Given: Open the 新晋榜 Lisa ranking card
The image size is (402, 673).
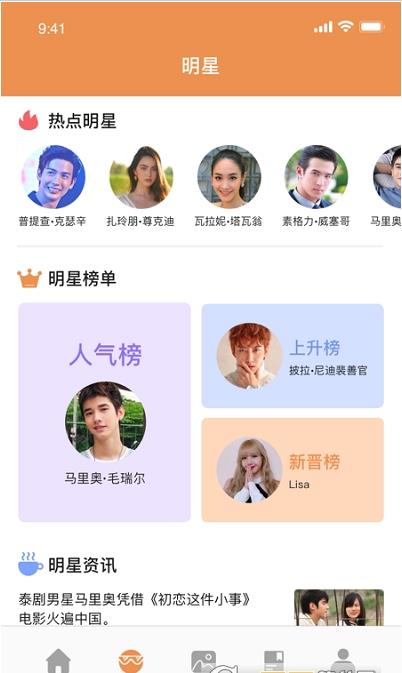Looking at the screenshot, I should click(293, 470).
